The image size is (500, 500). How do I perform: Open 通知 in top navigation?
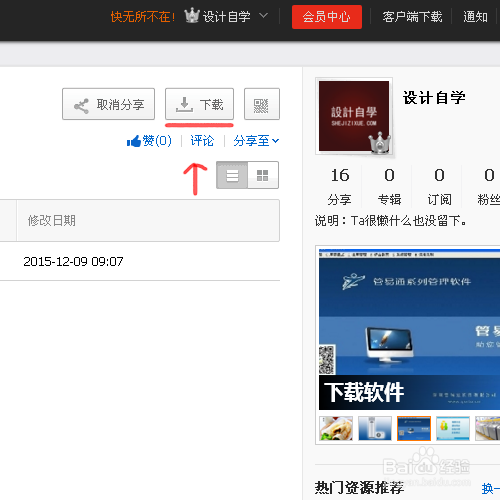(x=475, y=17)
